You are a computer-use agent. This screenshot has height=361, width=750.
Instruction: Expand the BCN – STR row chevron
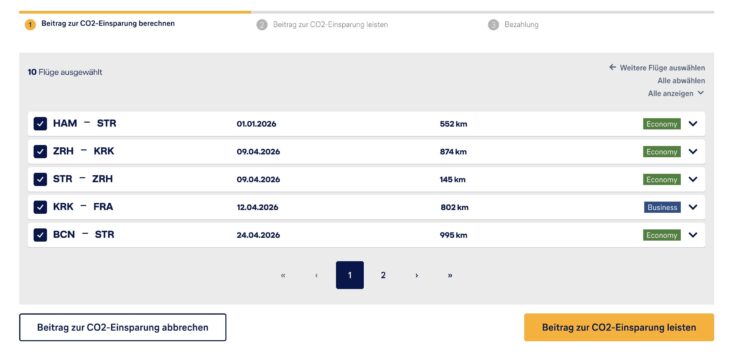(693, 235)
